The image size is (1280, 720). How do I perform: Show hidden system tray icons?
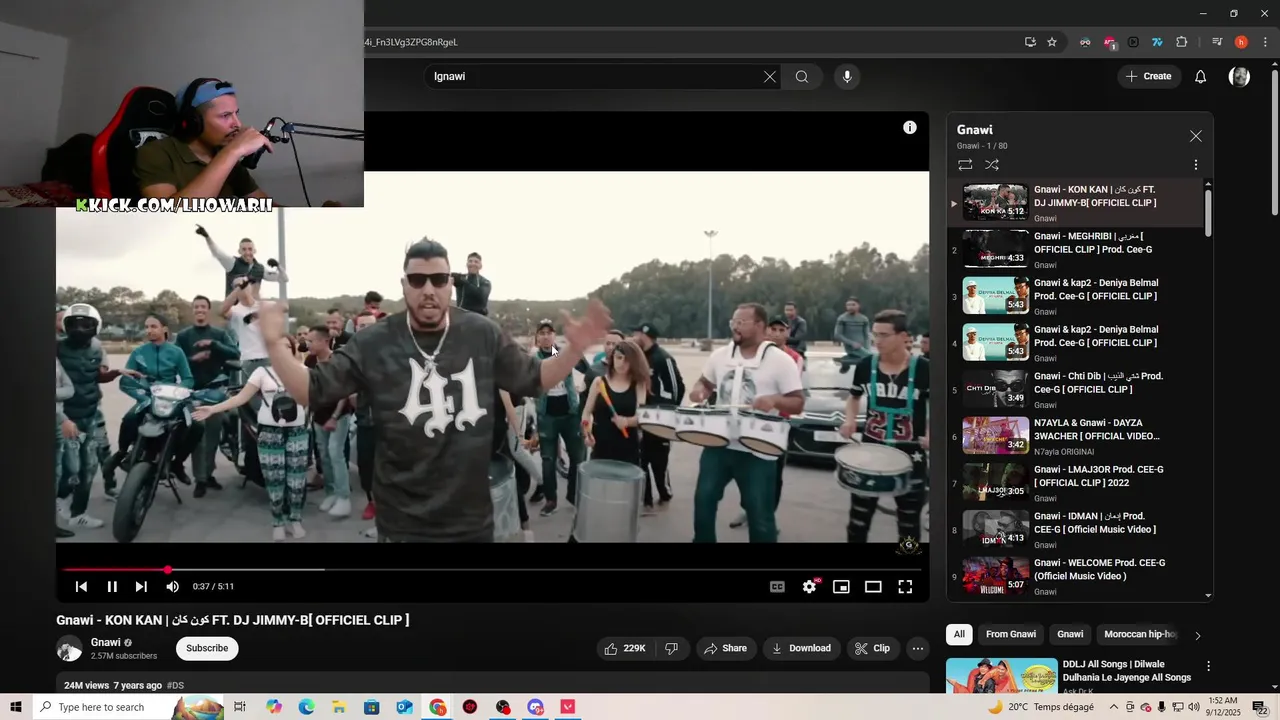pos(1114,707)
